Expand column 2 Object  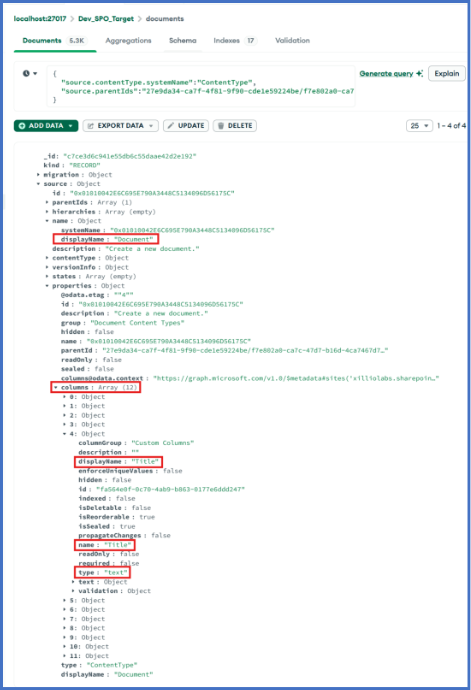[65, 415]
